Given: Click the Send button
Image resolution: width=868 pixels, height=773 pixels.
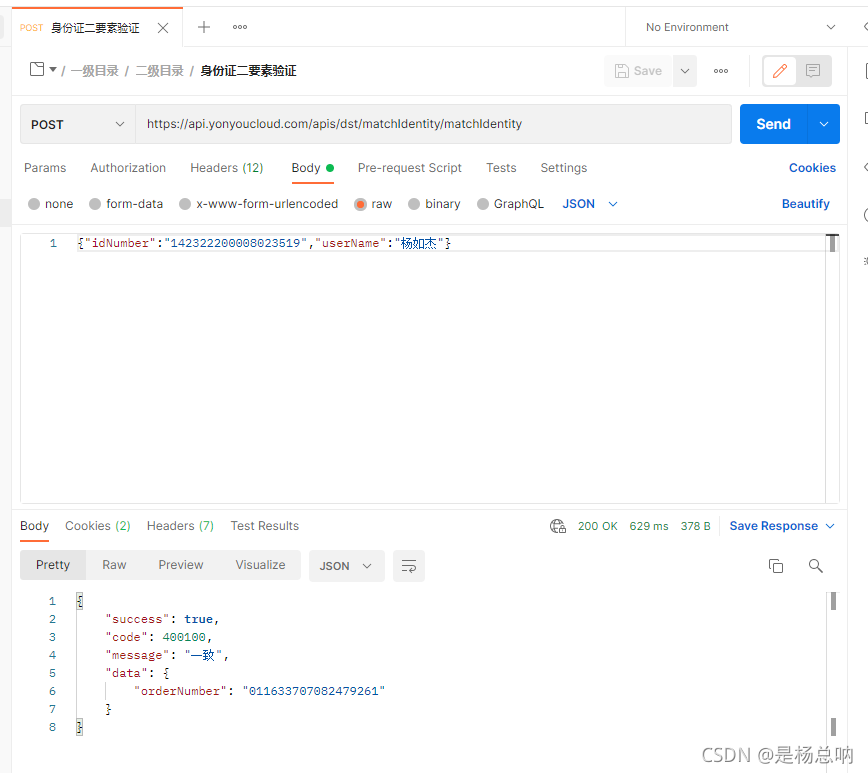Looking at the screenshot, I should (773, 124).
